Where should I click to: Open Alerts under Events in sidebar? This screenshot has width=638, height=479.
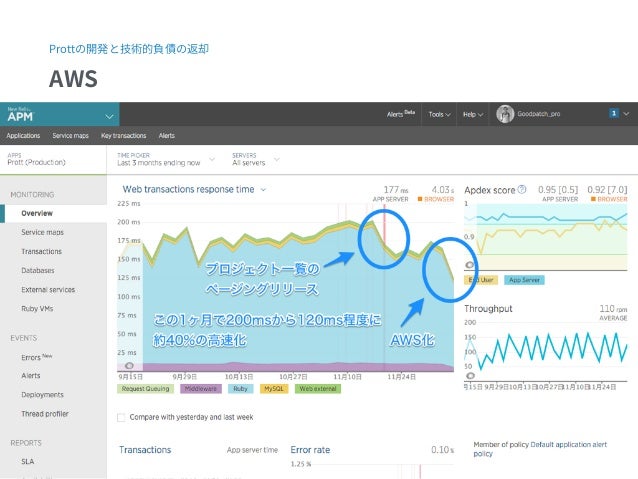pyautogui.click(x=31, y=376)
